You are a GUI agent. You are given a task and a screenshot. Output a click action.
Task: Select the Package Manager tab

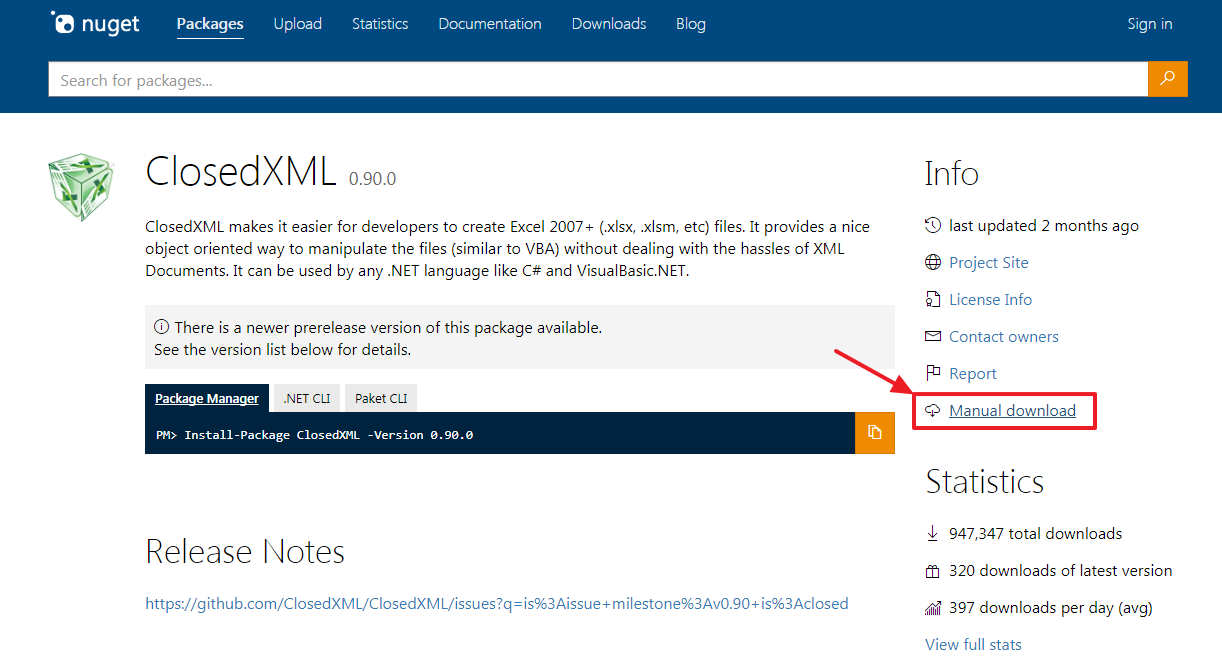click(207, 398)
